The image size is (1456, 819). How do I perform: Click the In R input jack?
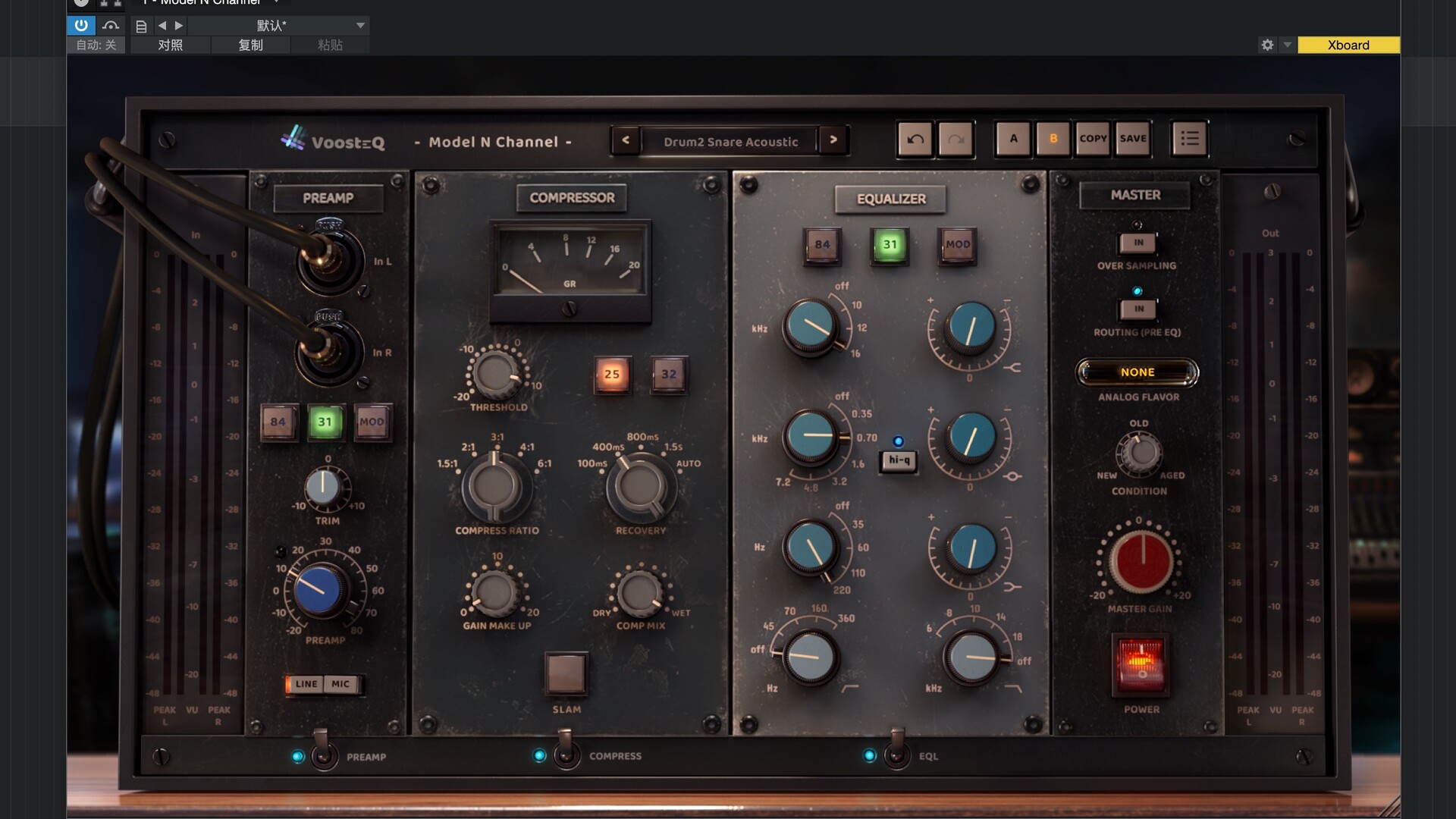coord(329,351)
